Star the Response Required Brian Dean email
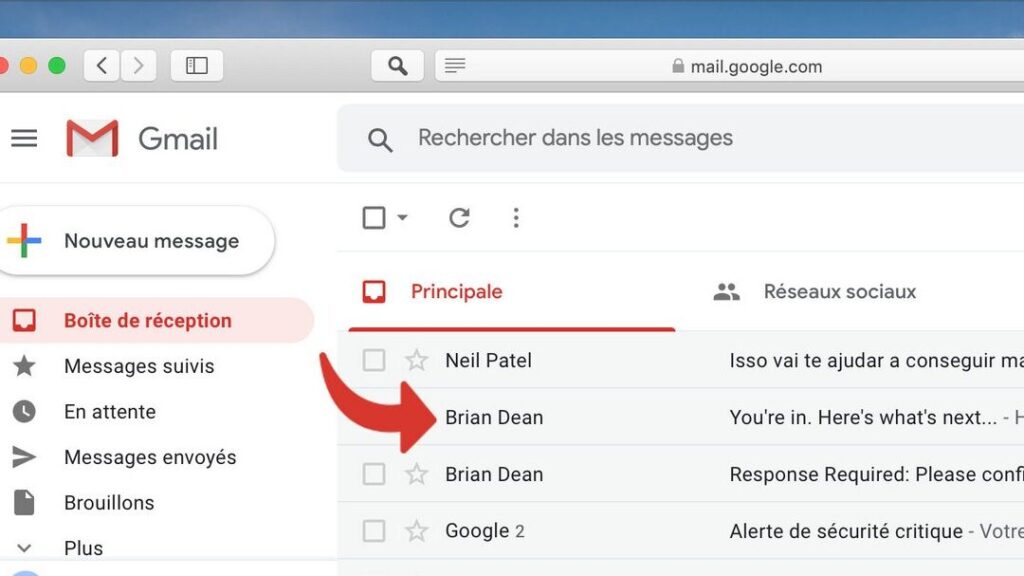Screen dimensions: 1024x576 [x=416, y=473]
